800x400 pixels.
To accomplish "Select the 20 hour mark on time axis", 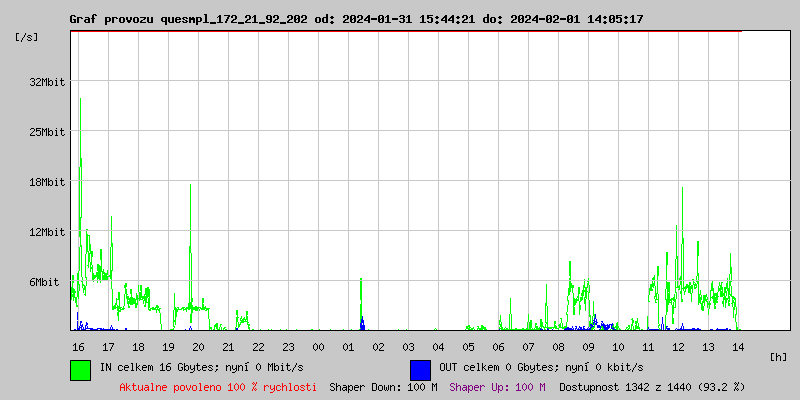I will [x=198, y=347].
